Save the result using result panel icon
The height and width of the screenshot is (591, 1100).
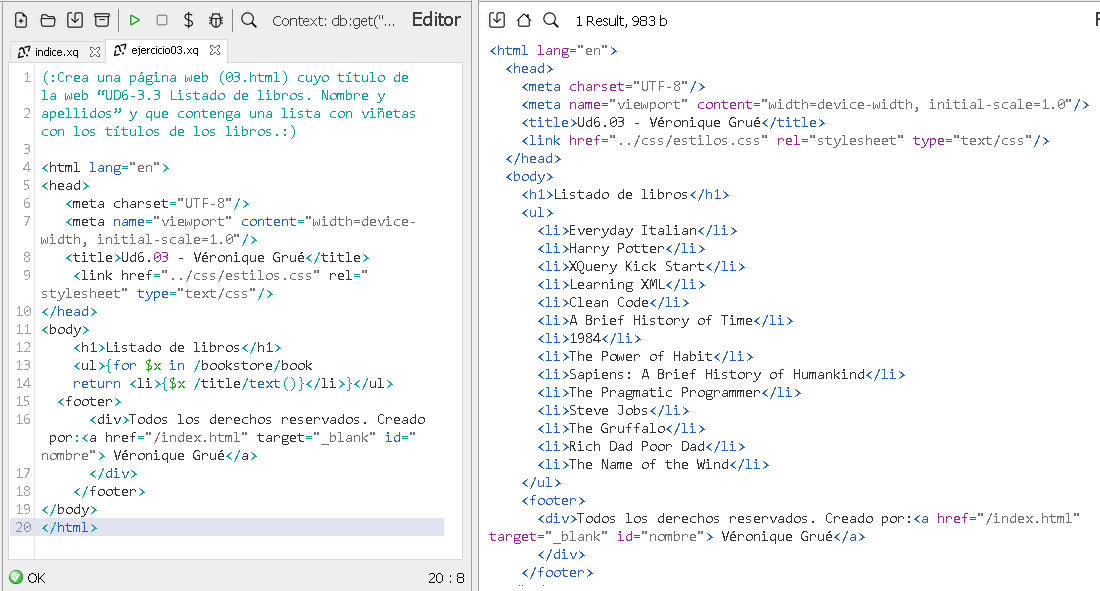pyautogui.click(x=497, y=20)
